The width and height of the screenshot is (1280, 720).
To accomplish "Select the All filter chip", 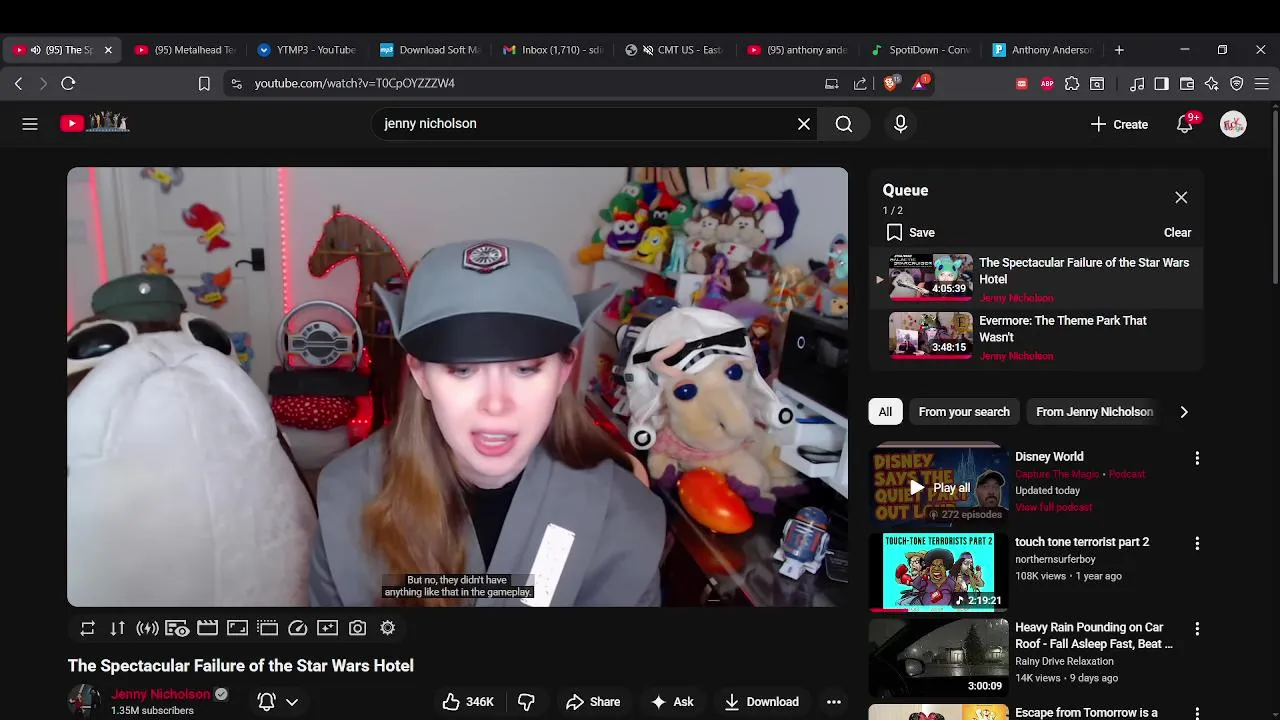I will (885, 412).
